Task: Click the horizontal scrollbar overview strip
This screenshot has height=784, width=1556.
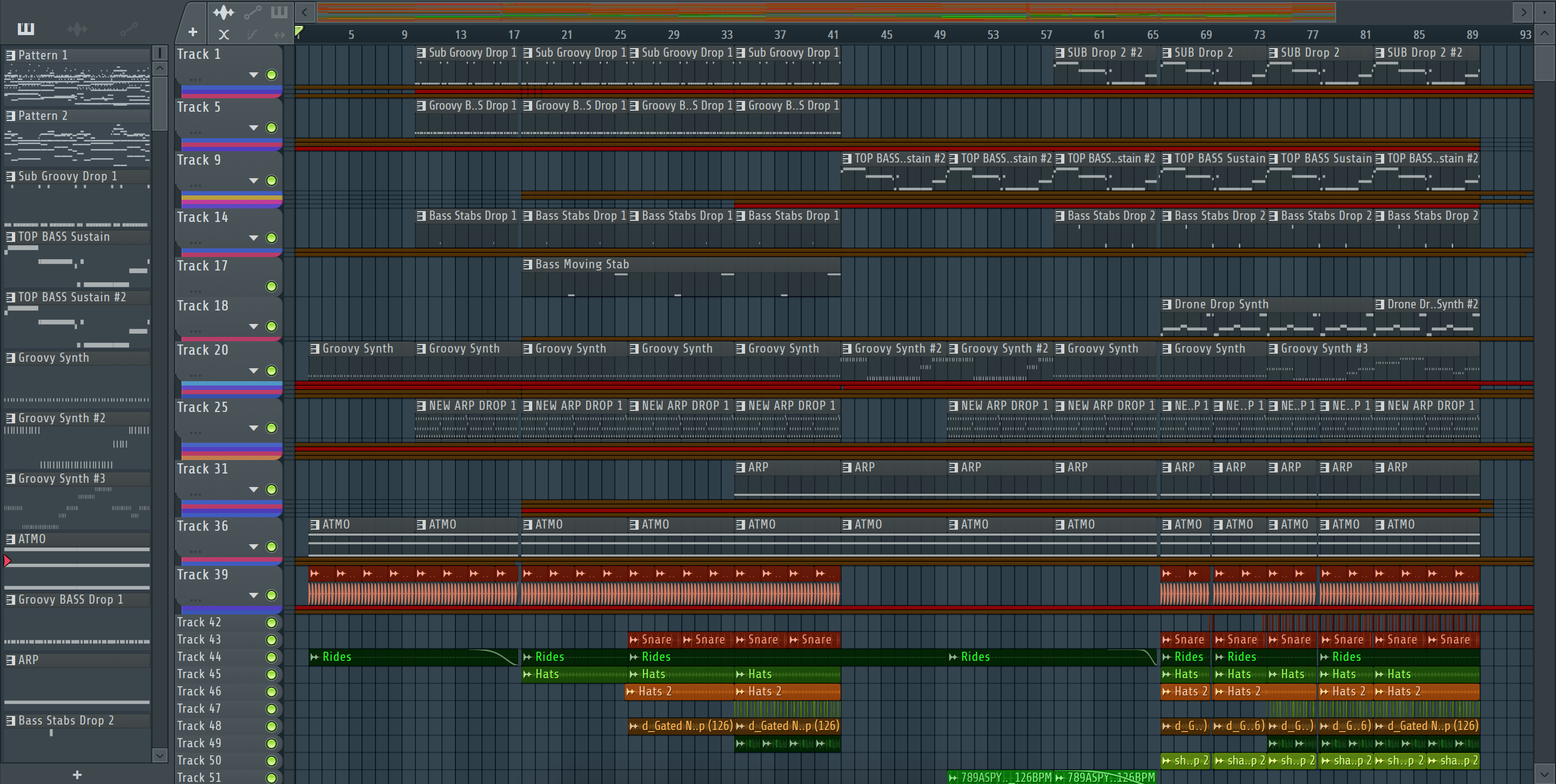Action: [x=826, y=12]
